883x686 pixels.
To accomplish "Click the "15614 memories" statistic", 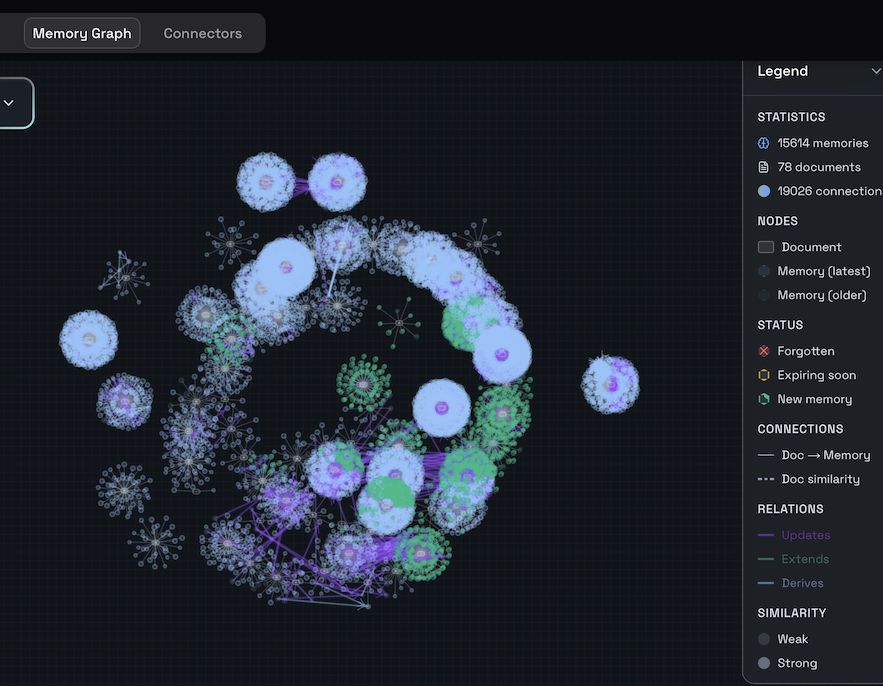I will pyautogui.click(x=823, y=143).
